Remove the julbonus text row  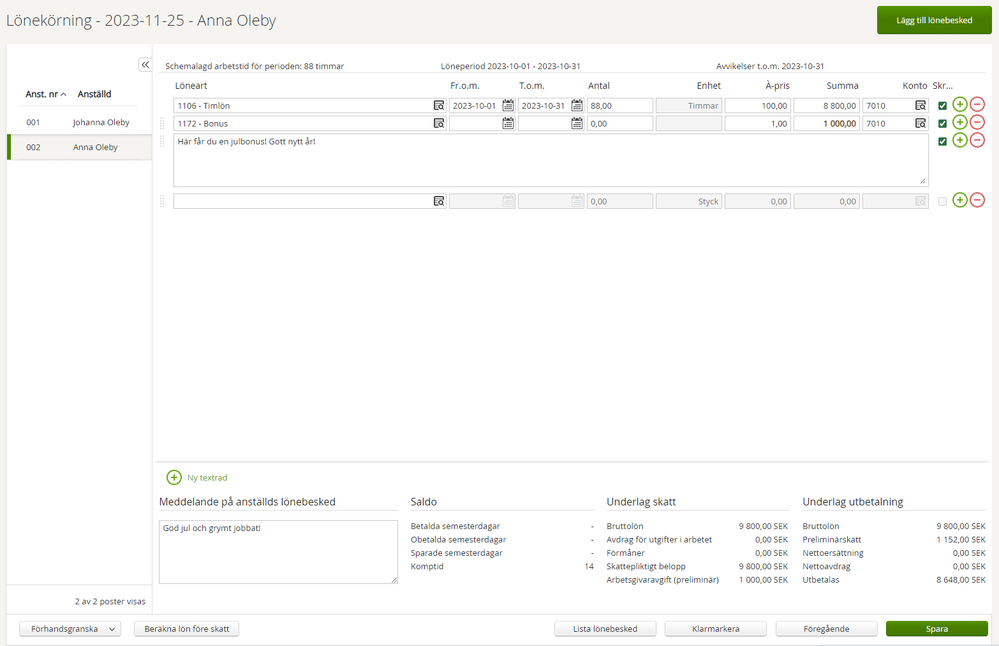977,141
